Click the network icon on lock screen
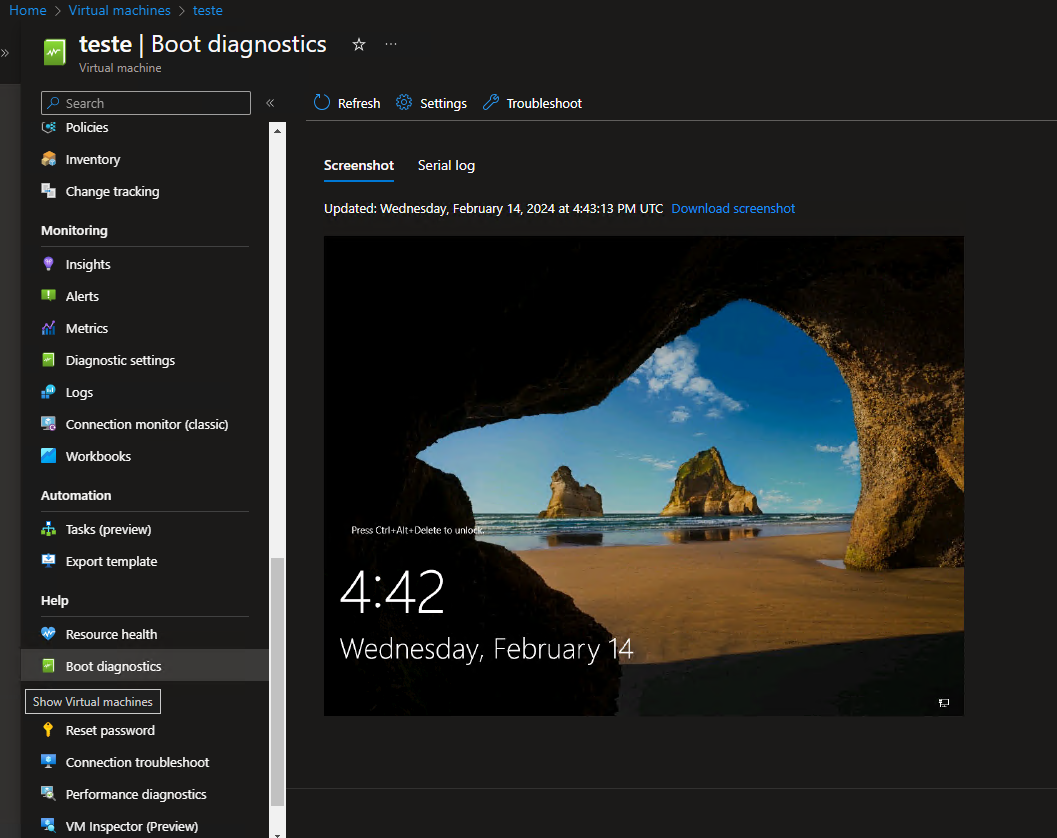The width and height of the screenshot is (1057, 838). click(x=944, y=702)
